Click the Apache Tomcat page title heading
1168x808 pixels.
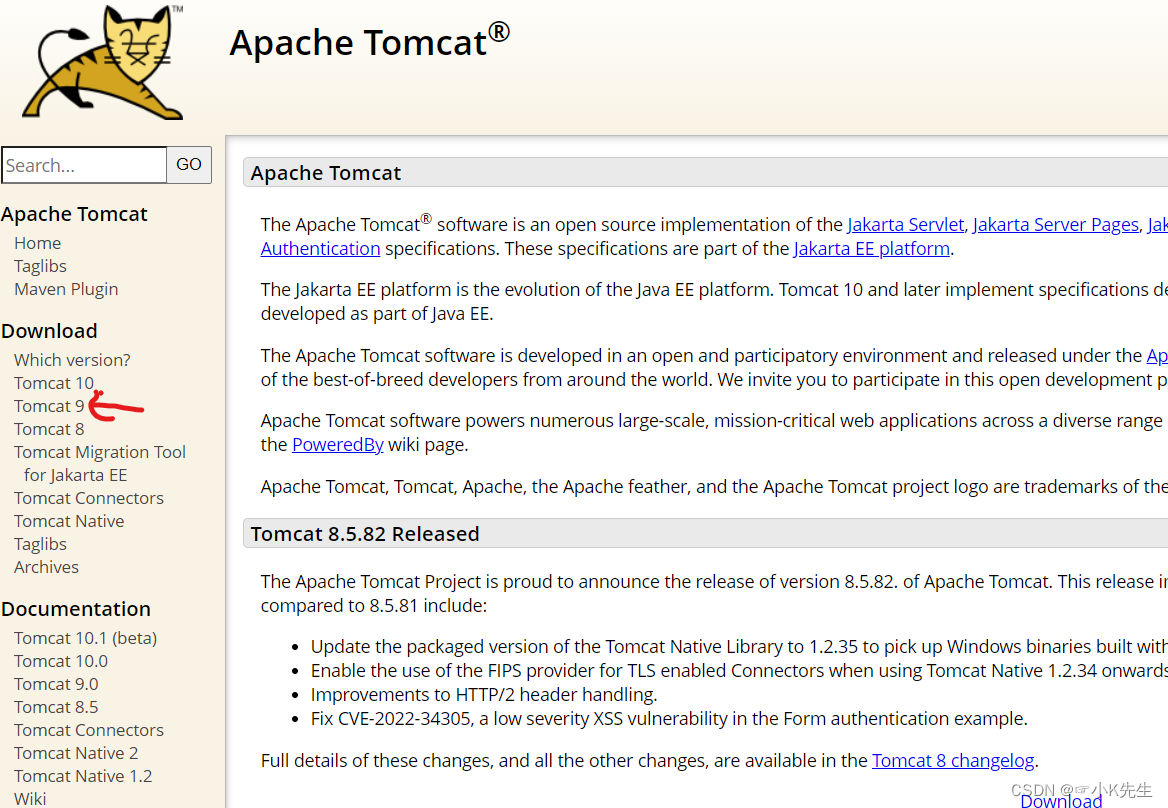pos(369,42)
